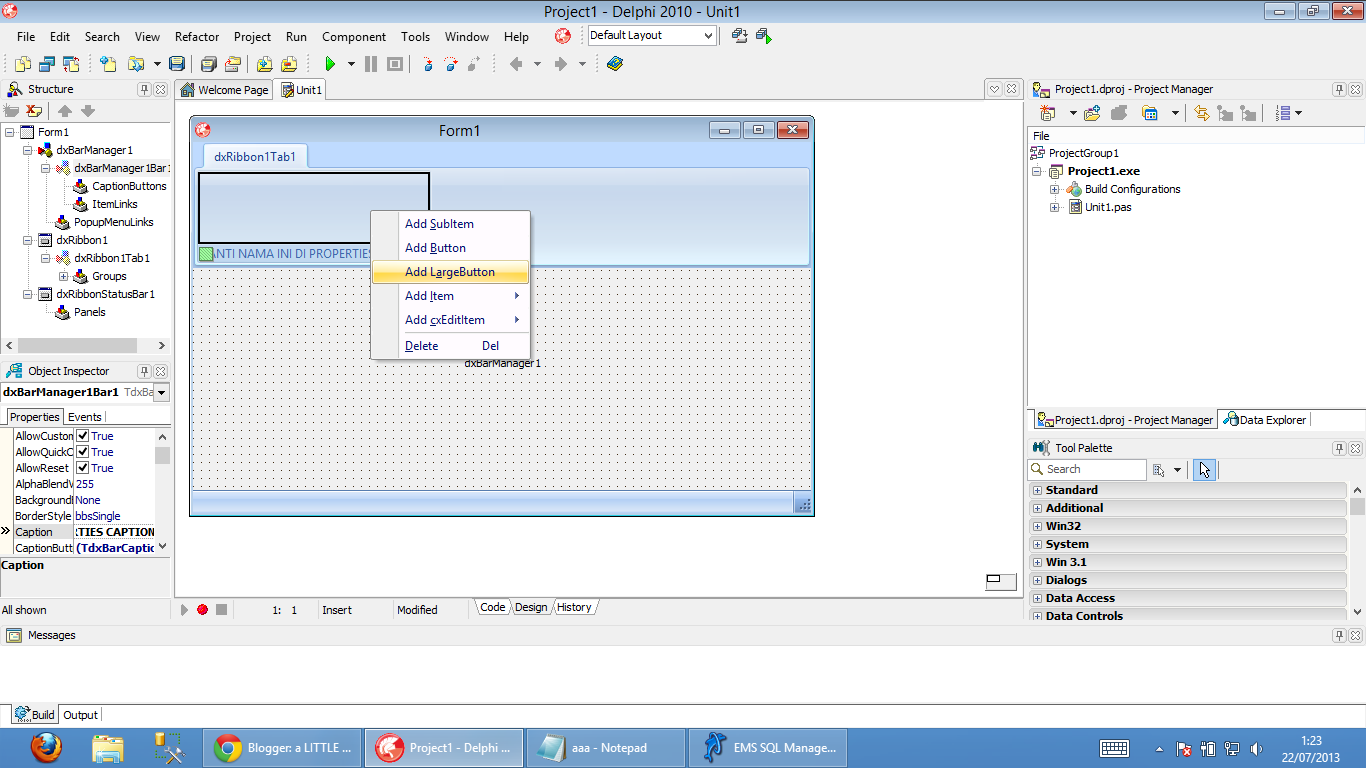Open a project using the Open Project icon
Image resolution: width=1366 pixels, height=768 pixels.
[231, 63]
